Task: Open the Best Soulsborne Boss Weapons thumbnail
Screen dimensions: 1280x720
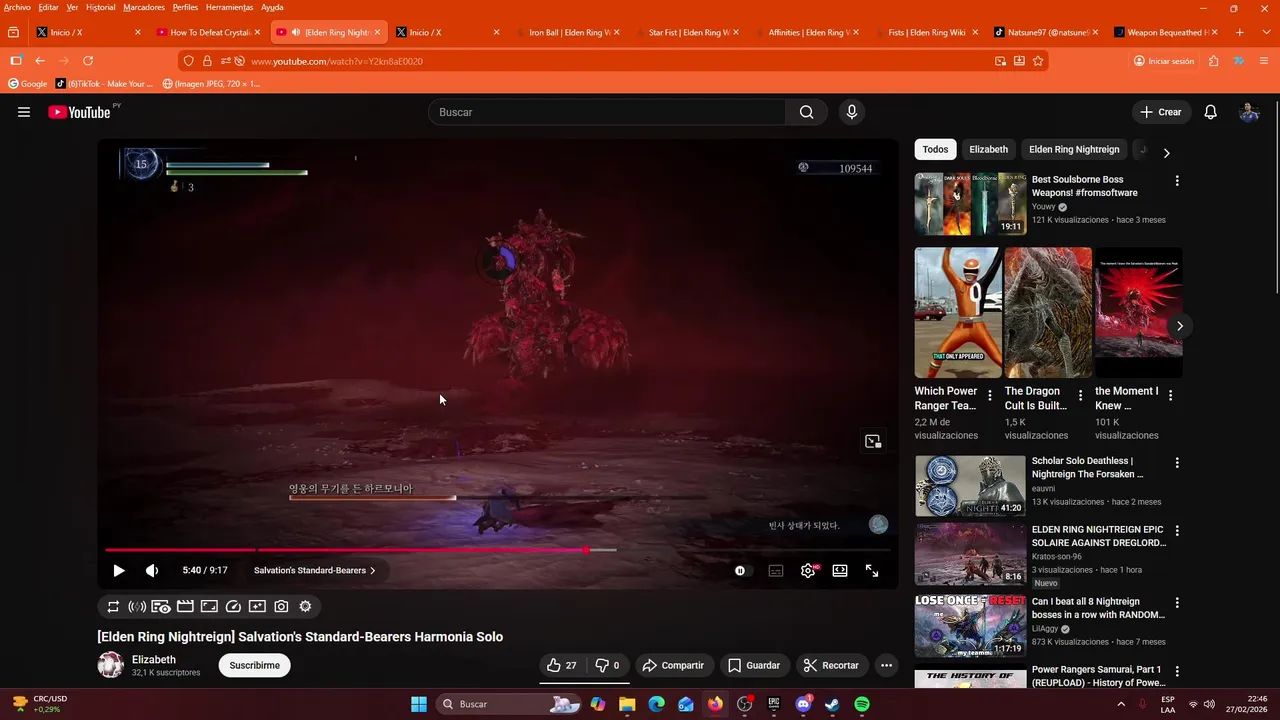Action: pyautogui.click(x=970, y=204)
